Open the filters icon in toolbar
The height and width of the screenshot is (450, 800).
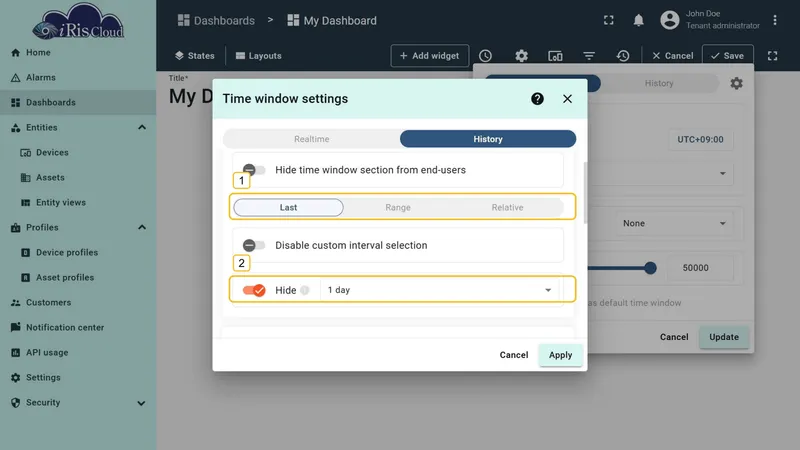[x=589, y=56]
